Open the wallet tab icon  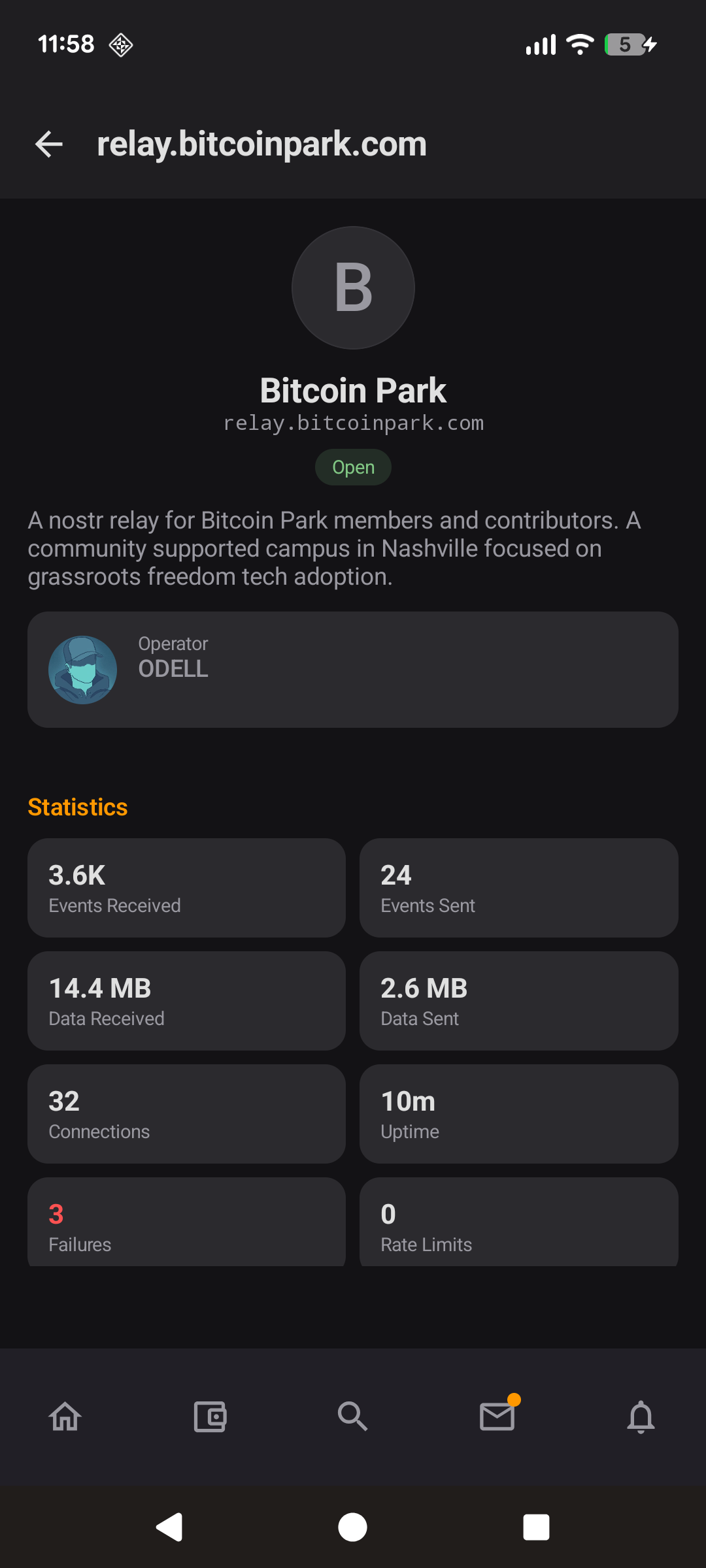pos(210,1416)
